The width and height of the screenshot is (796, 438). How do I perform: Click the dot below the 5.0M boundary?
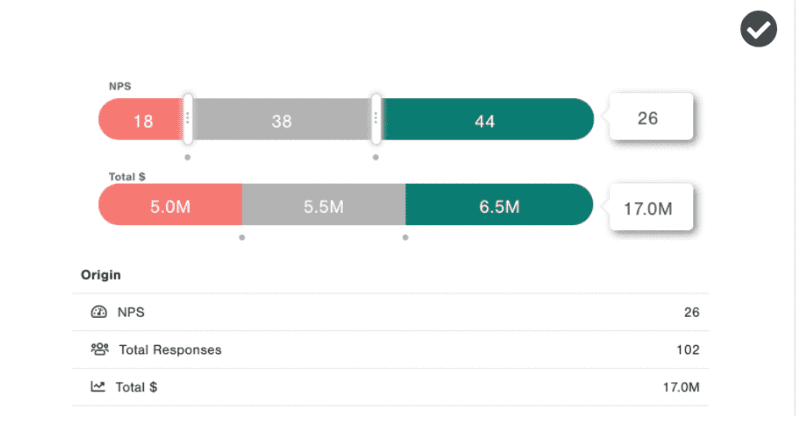242,238
